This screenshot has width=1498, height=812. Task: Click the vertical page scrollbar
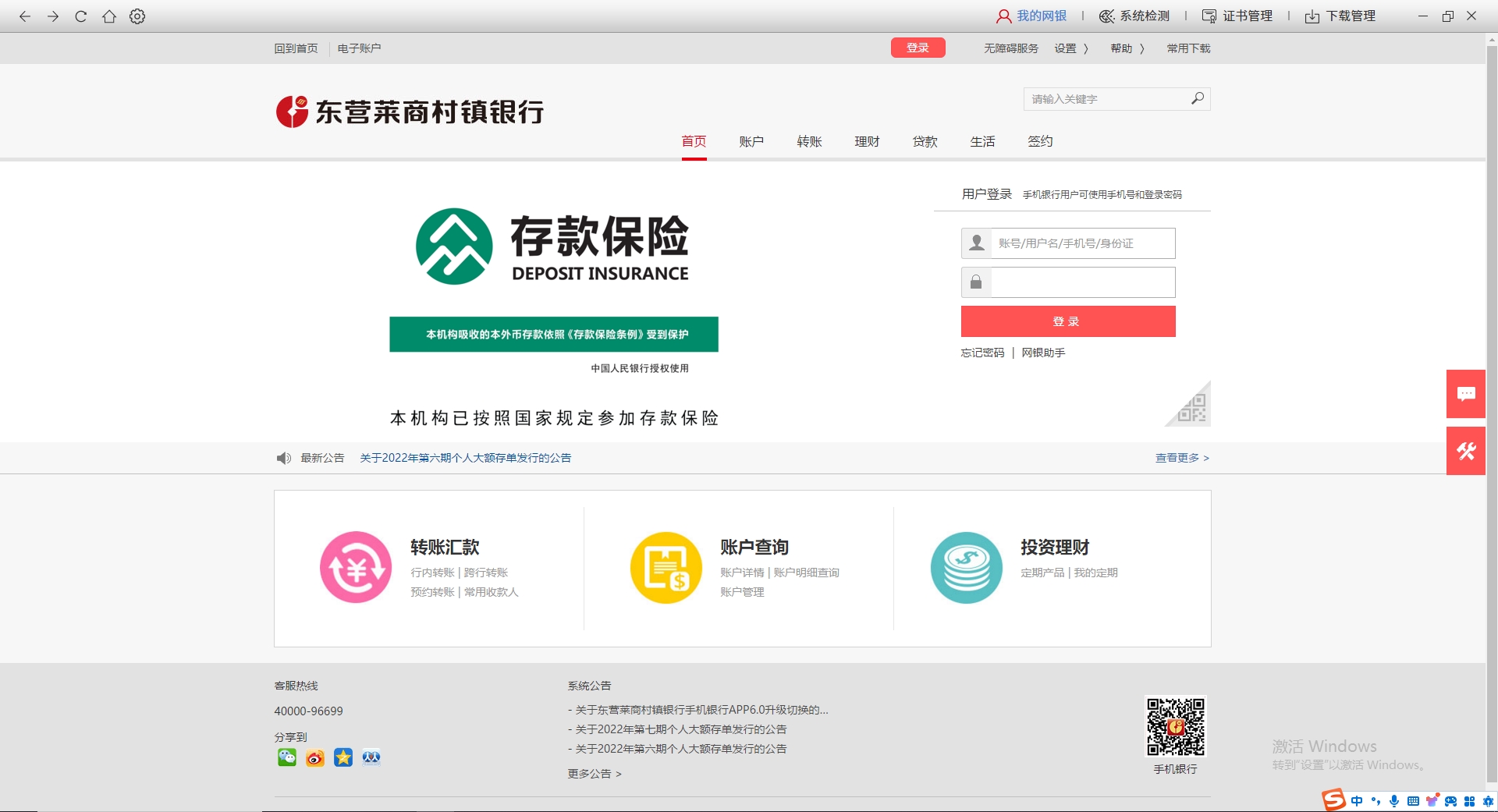pos(1492,413)
